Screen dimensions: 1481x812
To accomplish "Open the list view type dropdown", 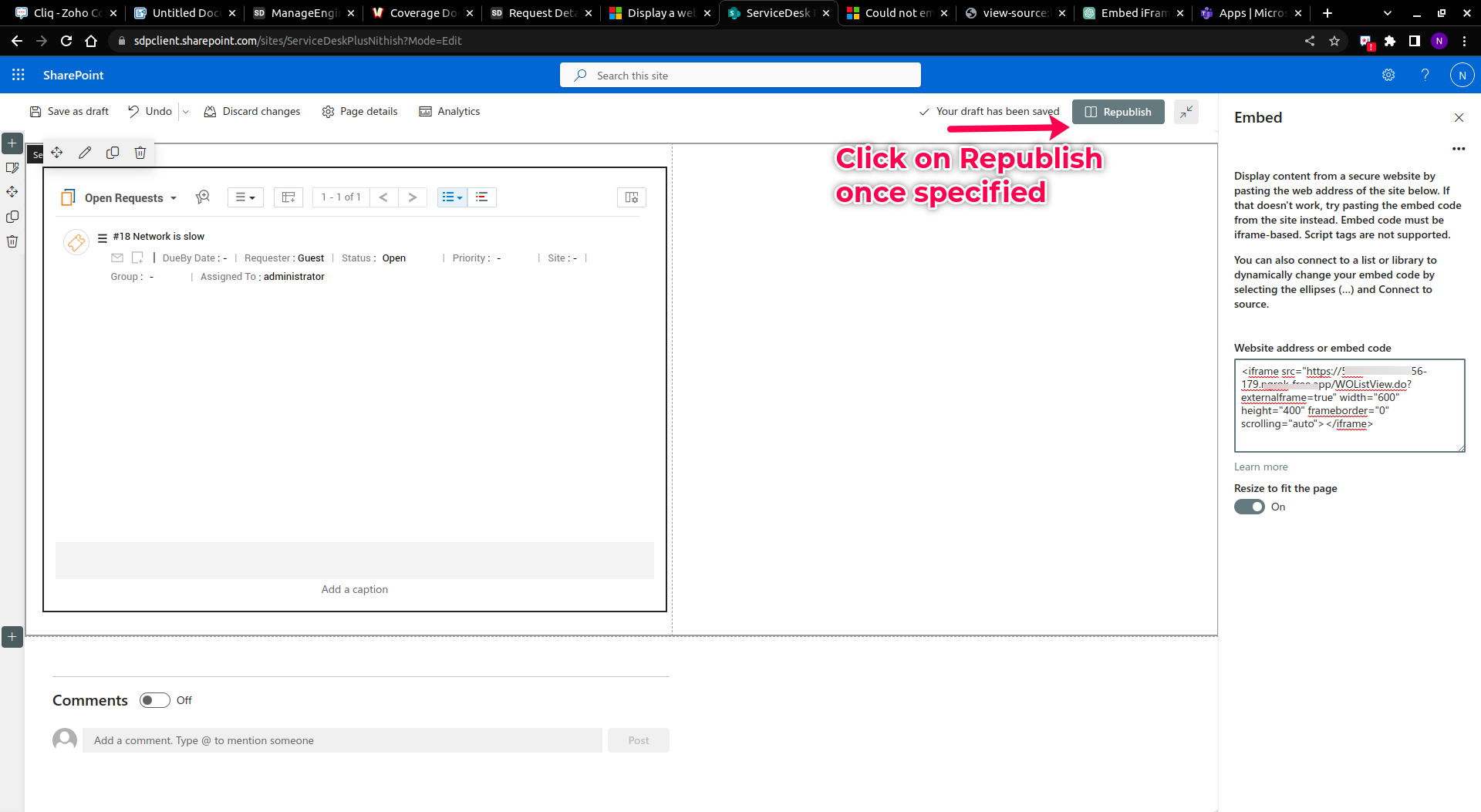I will 452,197.
